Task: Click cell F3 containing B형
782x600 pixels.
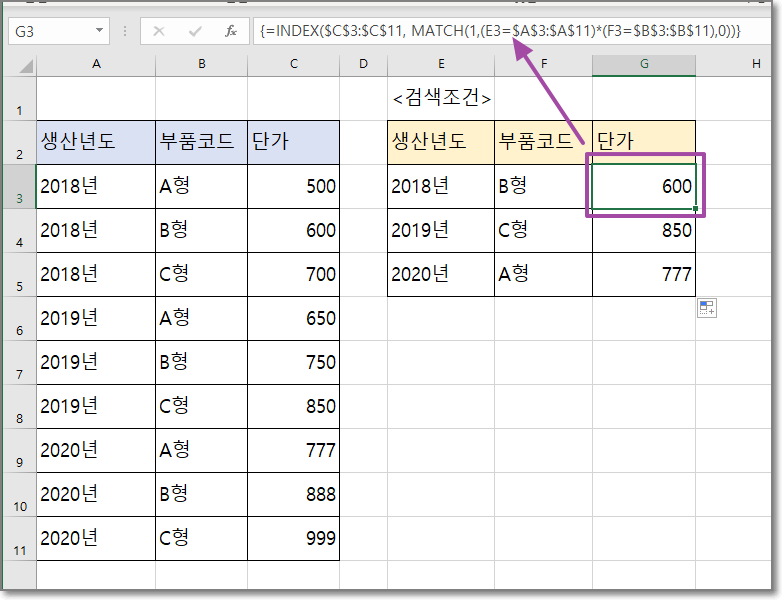Action: coord(544,187)
